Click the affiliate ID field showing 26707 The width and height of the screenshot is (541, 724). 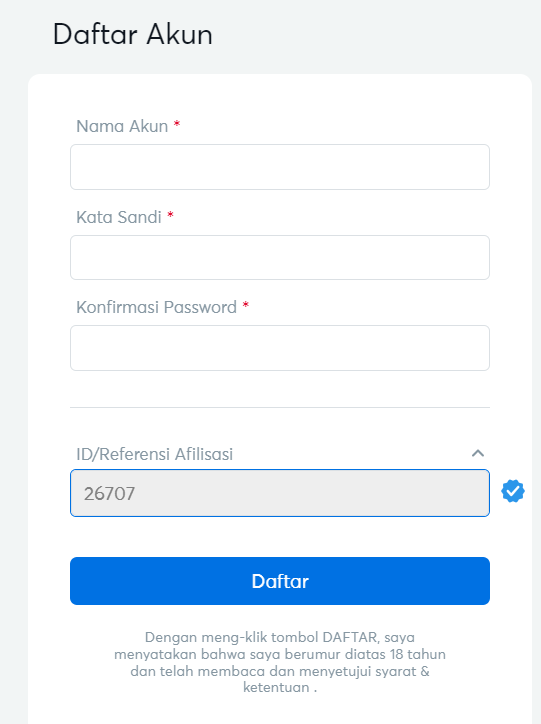coord(280,493)
